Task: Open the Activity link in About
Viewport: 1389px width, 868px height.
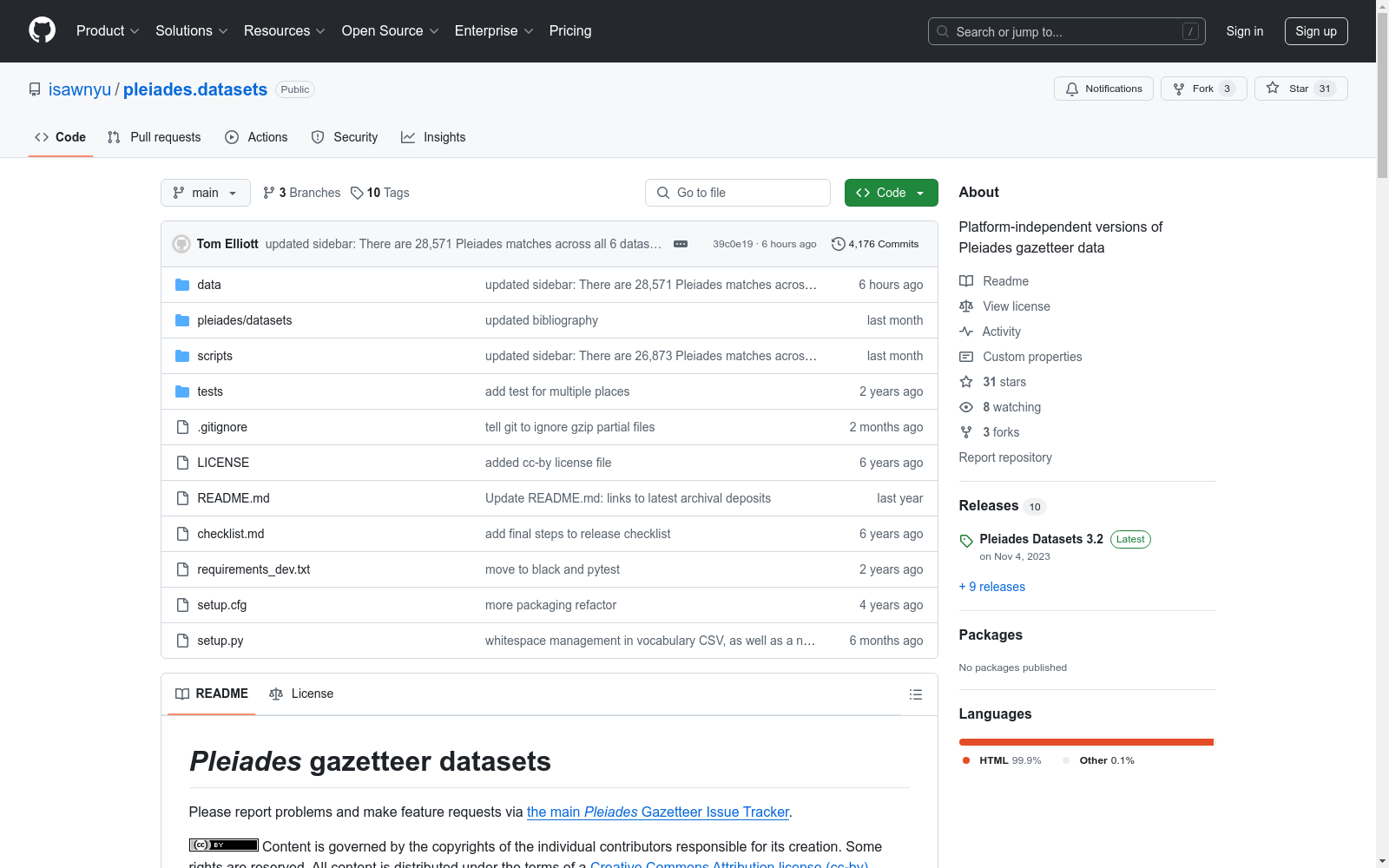Action: tap(990, 332)
